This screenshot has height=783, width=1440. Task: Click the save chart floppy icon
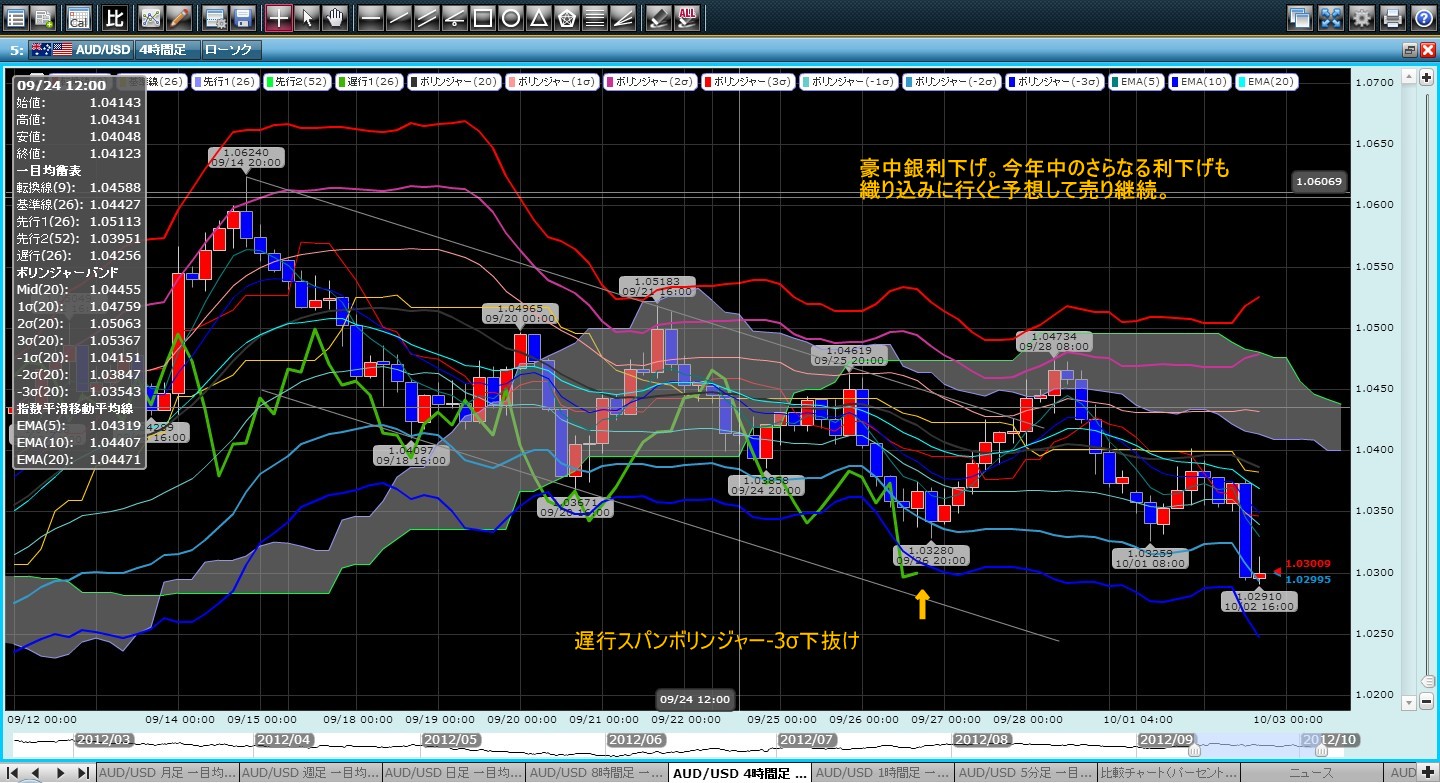pos(241,17)
